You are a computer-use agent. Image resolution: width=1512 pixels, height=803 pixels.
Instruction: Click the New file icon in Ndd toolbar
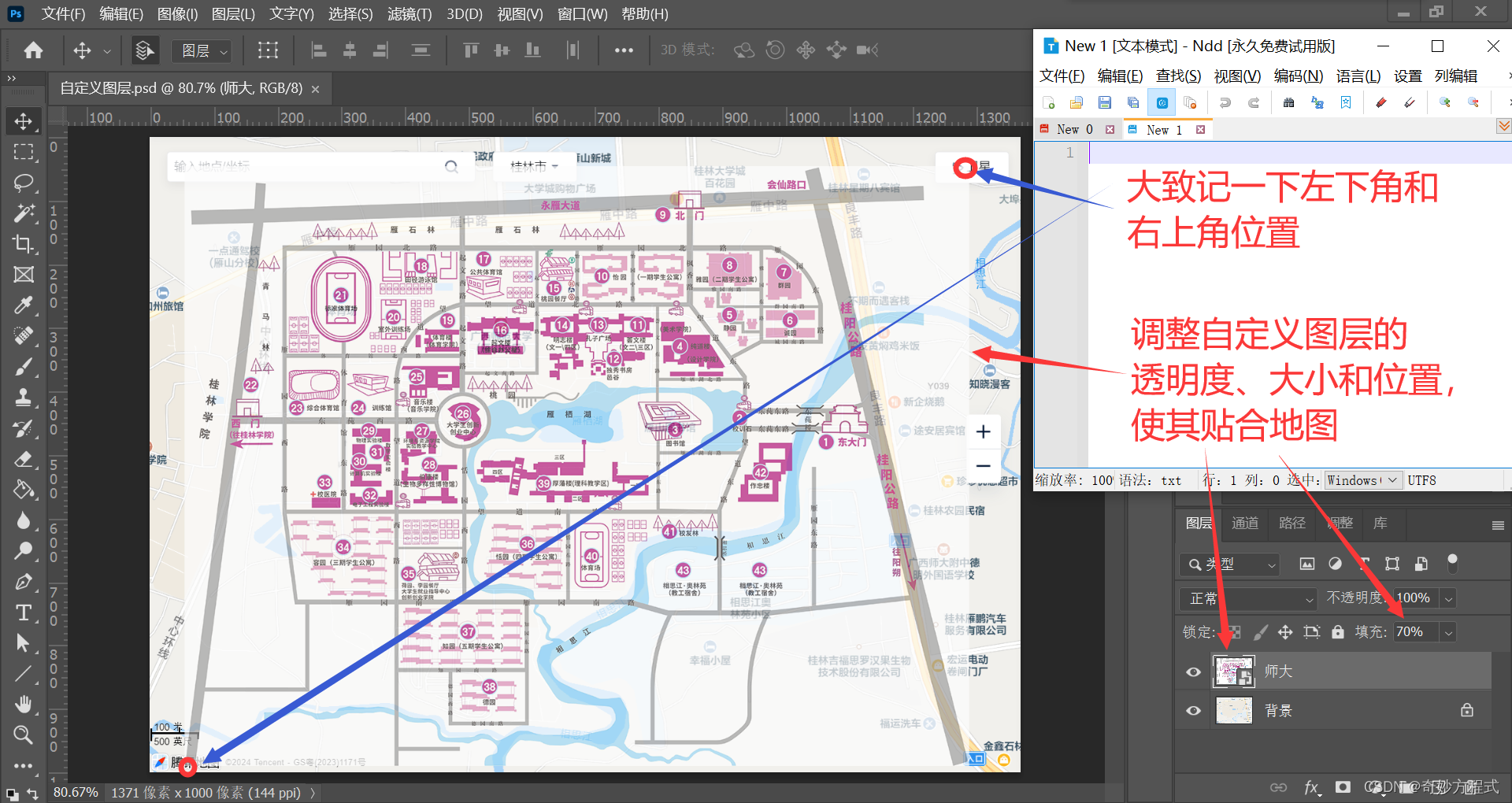pyautogui.click(x=1048, y=102)
